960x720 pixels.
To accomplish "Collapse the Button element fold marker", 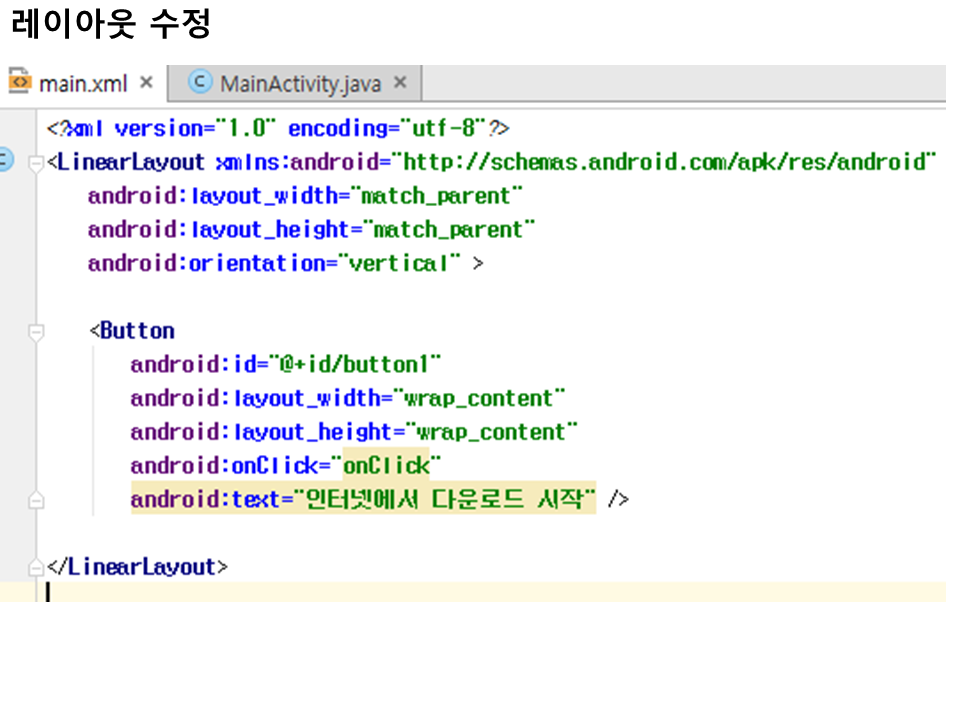I will pyautogui.click(x=36, y=331).
